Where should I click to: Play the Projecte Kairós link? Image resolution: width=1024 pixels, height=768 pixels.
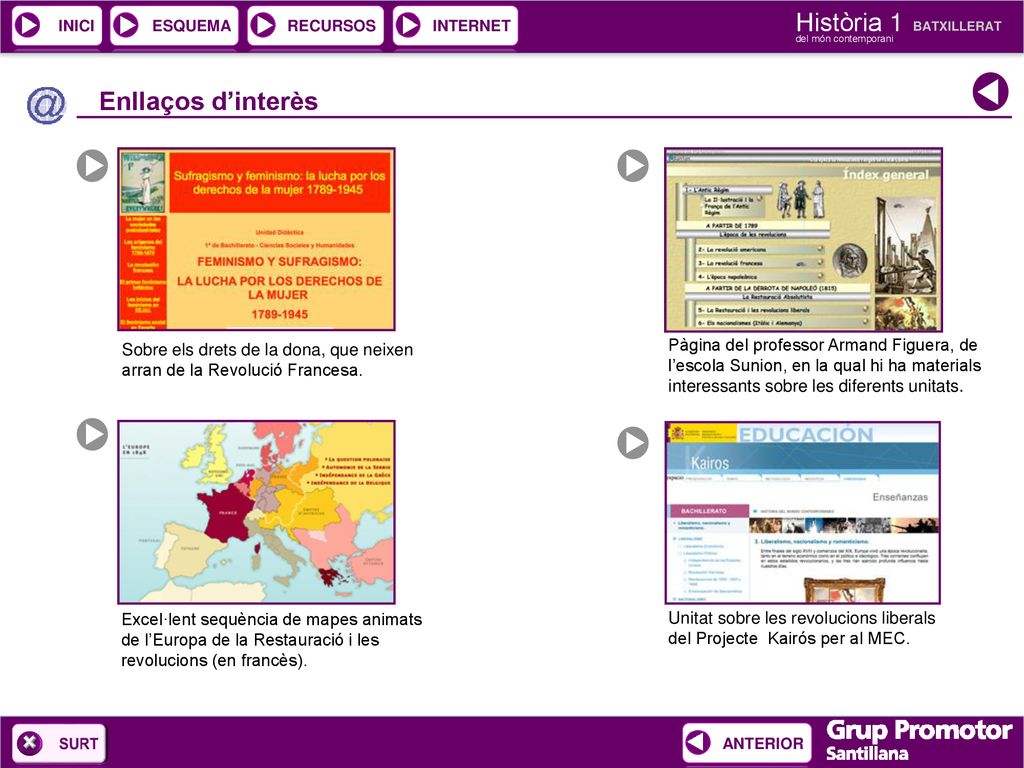pyautogui.click(x=633, y=443)
